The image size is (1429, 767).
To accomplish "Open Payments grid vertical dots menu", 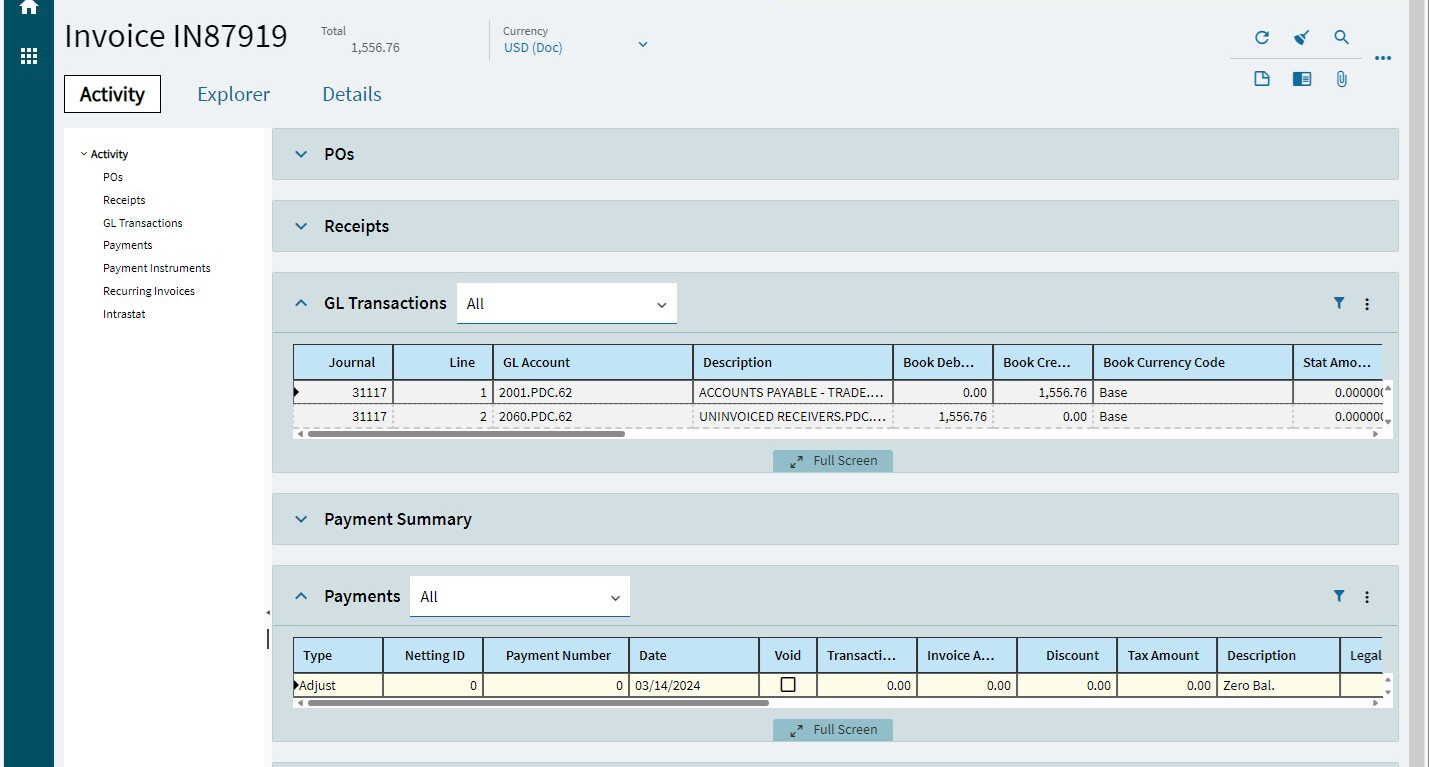I will click(1367, 597).
